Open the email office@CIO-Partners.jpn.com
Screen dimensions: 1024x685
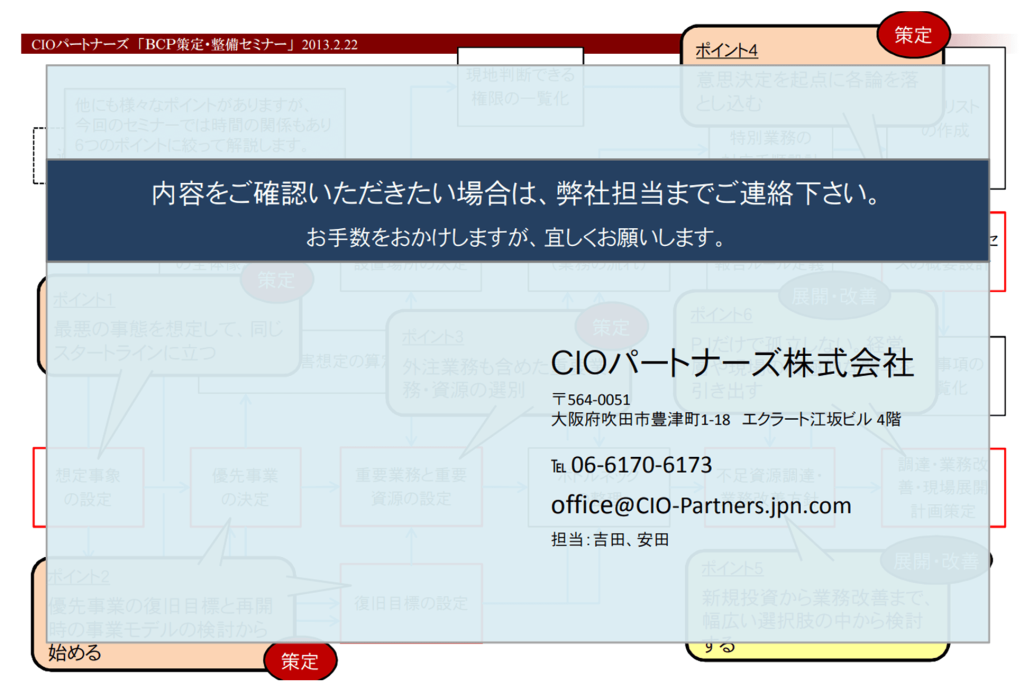coord(701,505)
